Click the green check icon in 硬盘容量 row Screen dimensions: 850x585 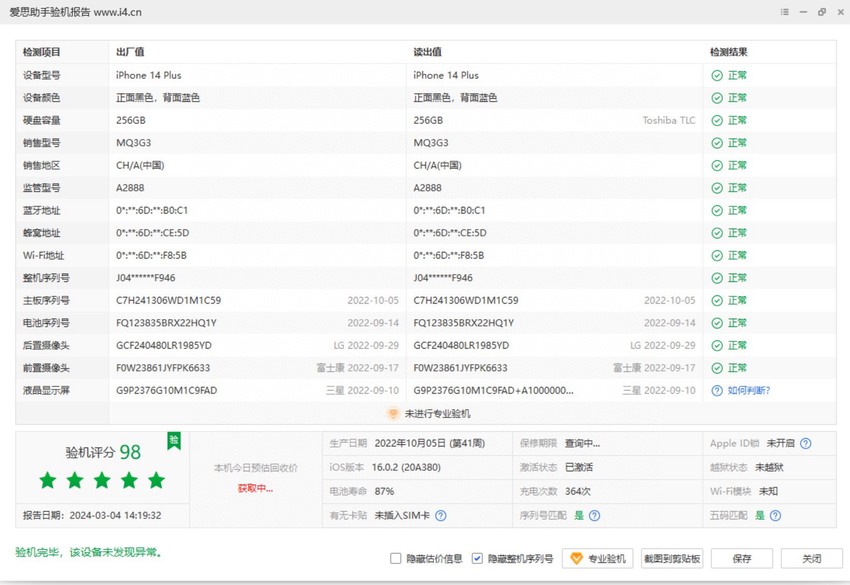point(717,120)
